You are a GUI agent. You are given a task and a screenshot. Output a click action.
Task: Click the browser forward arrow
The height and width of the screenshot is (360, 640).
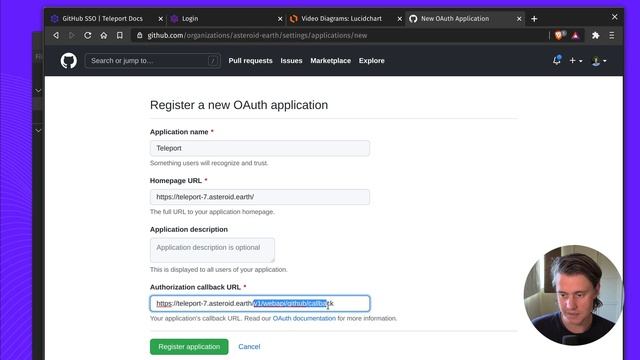tap(72, 36)
